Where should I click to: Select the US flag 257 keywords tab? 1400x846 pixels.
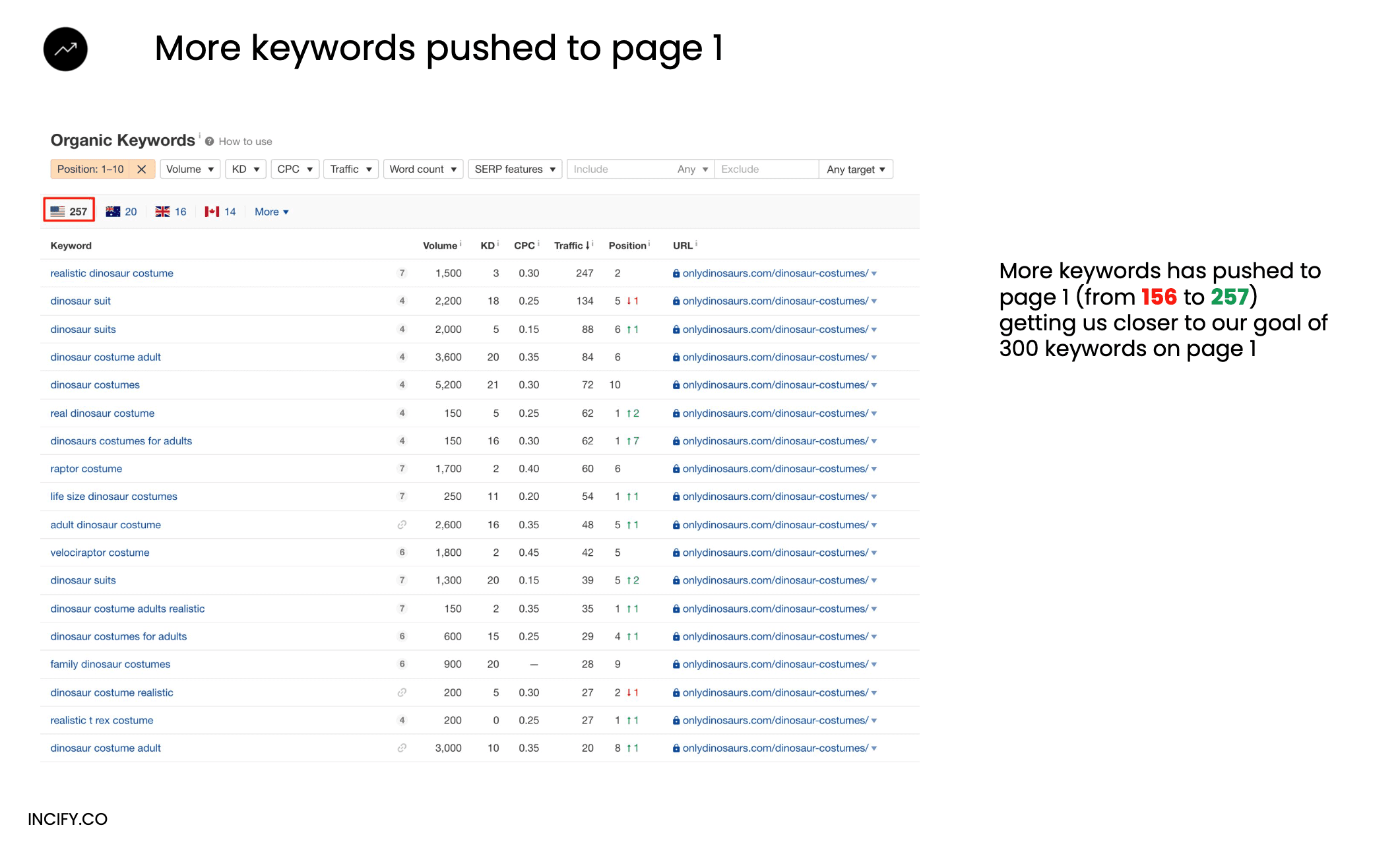tap(69, 212)
